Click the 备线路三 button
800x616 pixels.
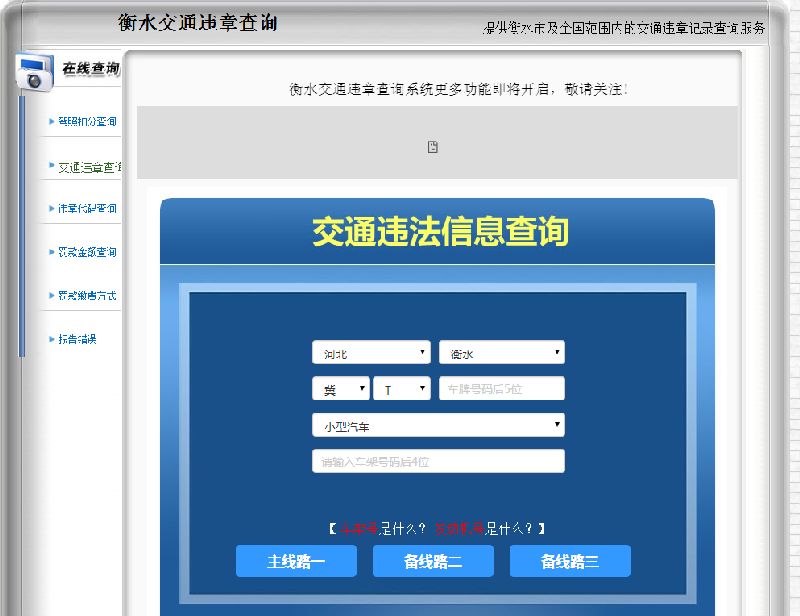tap(570, 561)
